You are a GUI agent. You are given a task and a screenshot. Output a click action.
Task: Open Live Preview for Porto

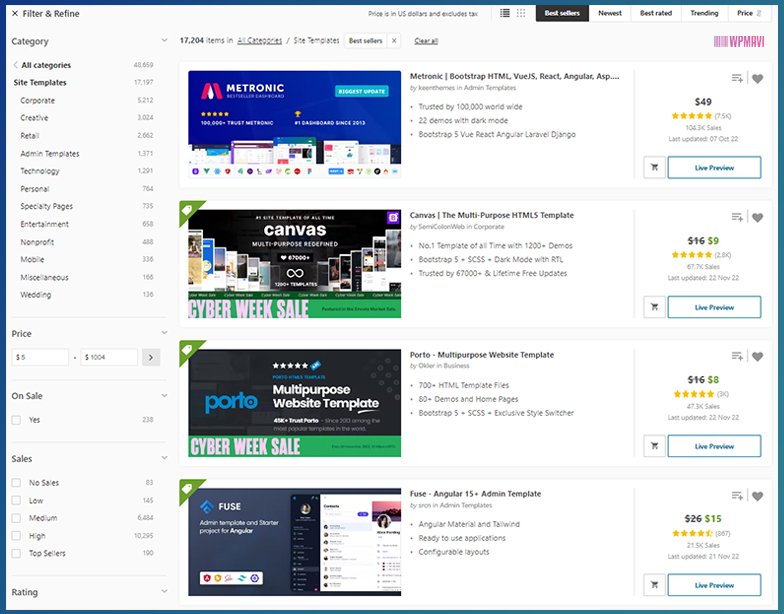(714, 446)
